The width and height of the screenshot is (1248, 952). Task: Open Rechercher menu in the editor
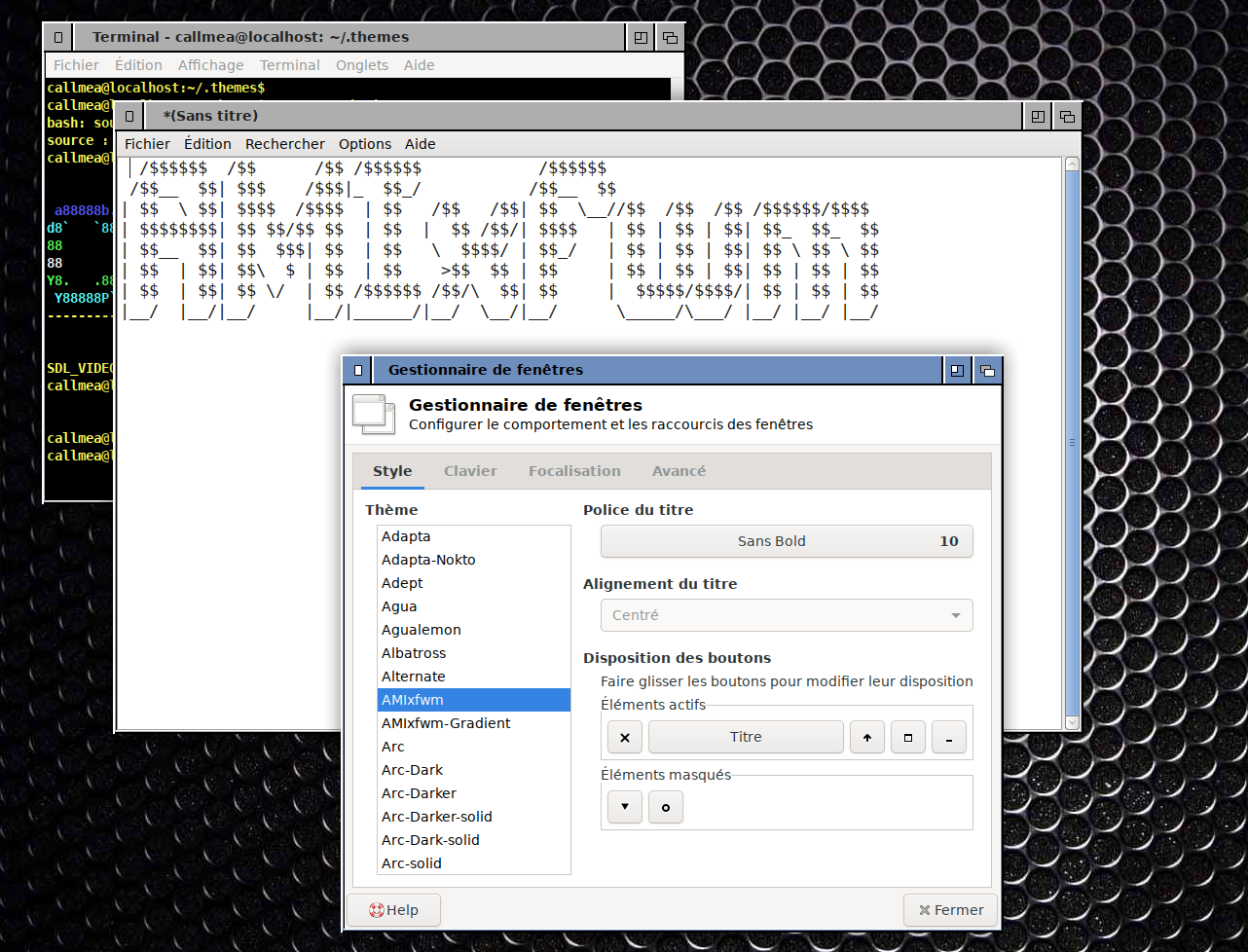click(285, 144)
